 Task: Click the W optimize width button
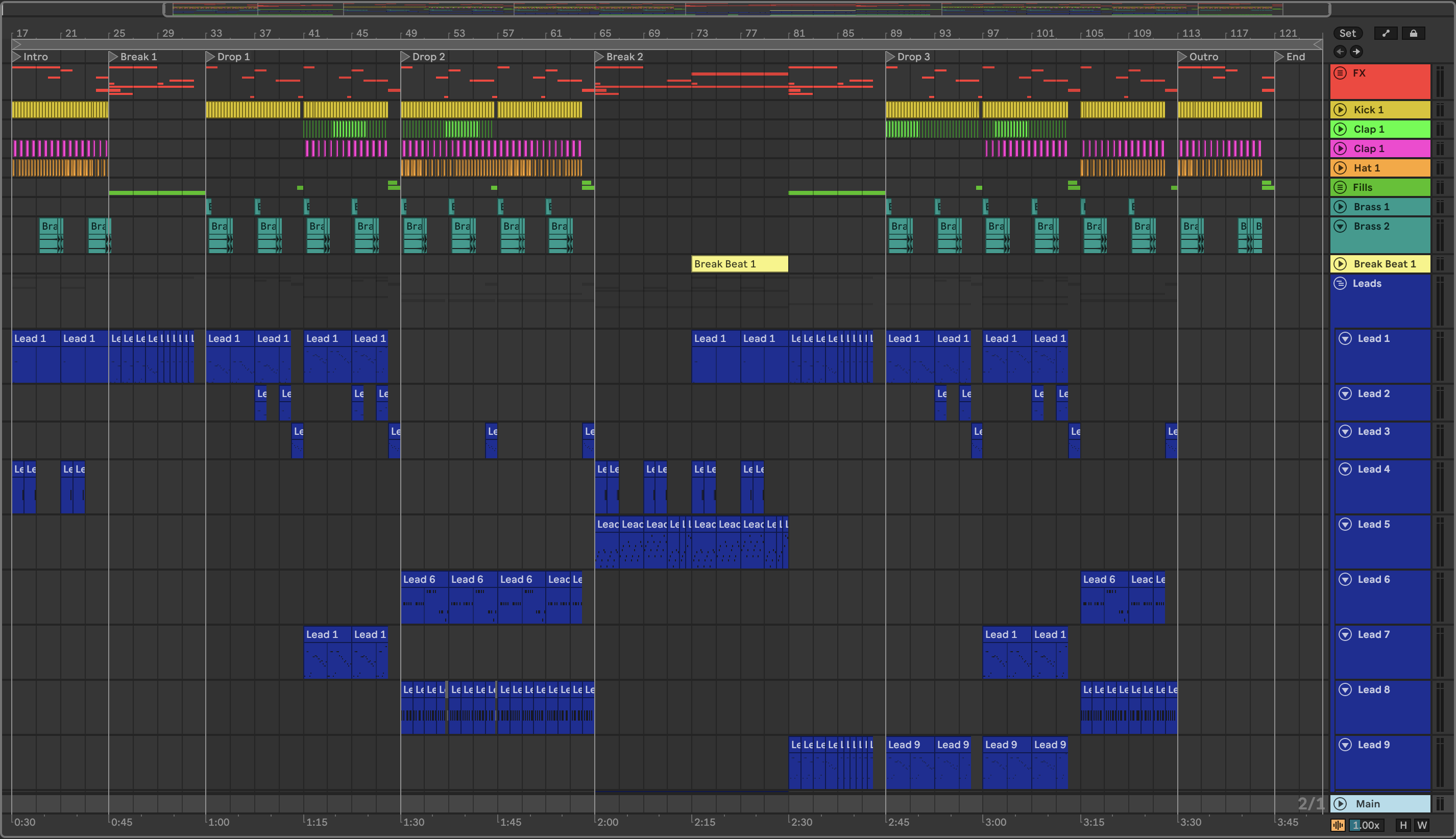[x=1421, y=825]
